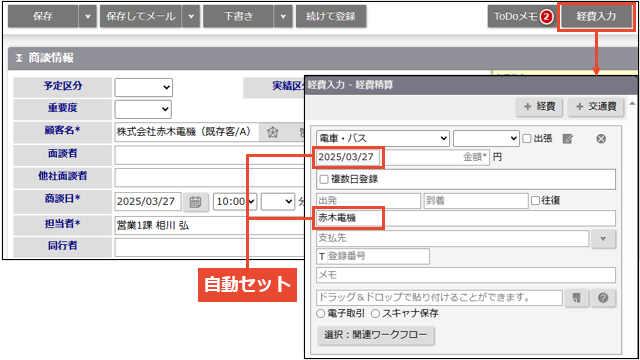Open the 予定区分 dropdown

(144, 87)
